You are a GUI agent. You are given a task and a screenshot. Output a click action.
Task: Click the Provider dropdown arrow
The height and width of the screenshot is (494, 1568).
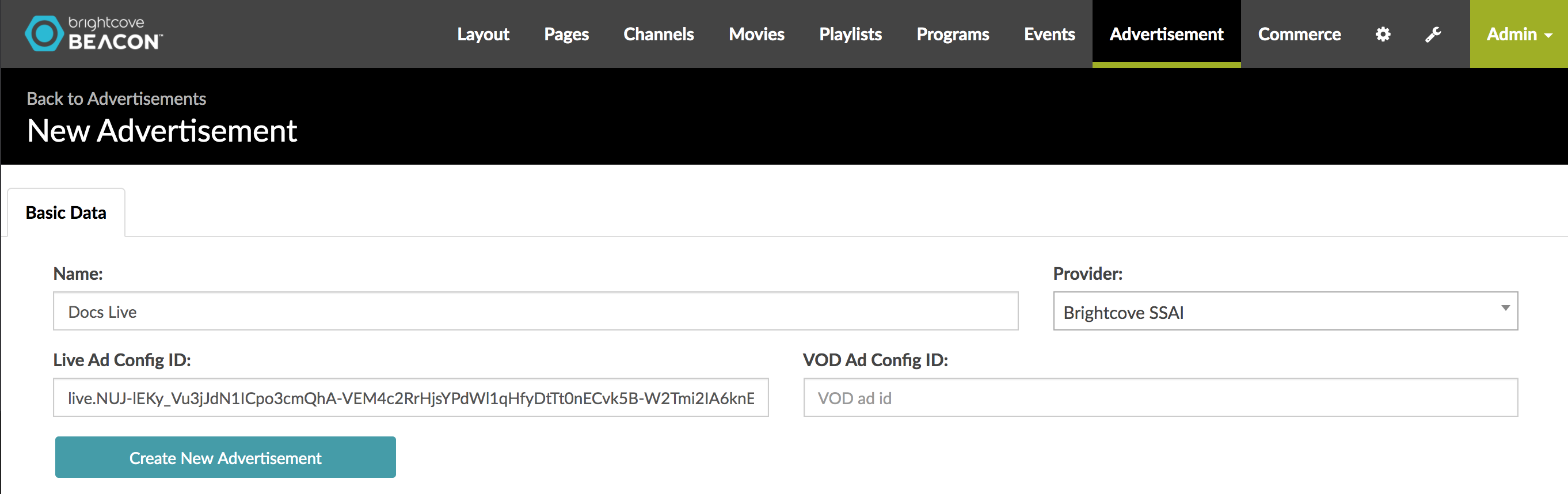1505,308
